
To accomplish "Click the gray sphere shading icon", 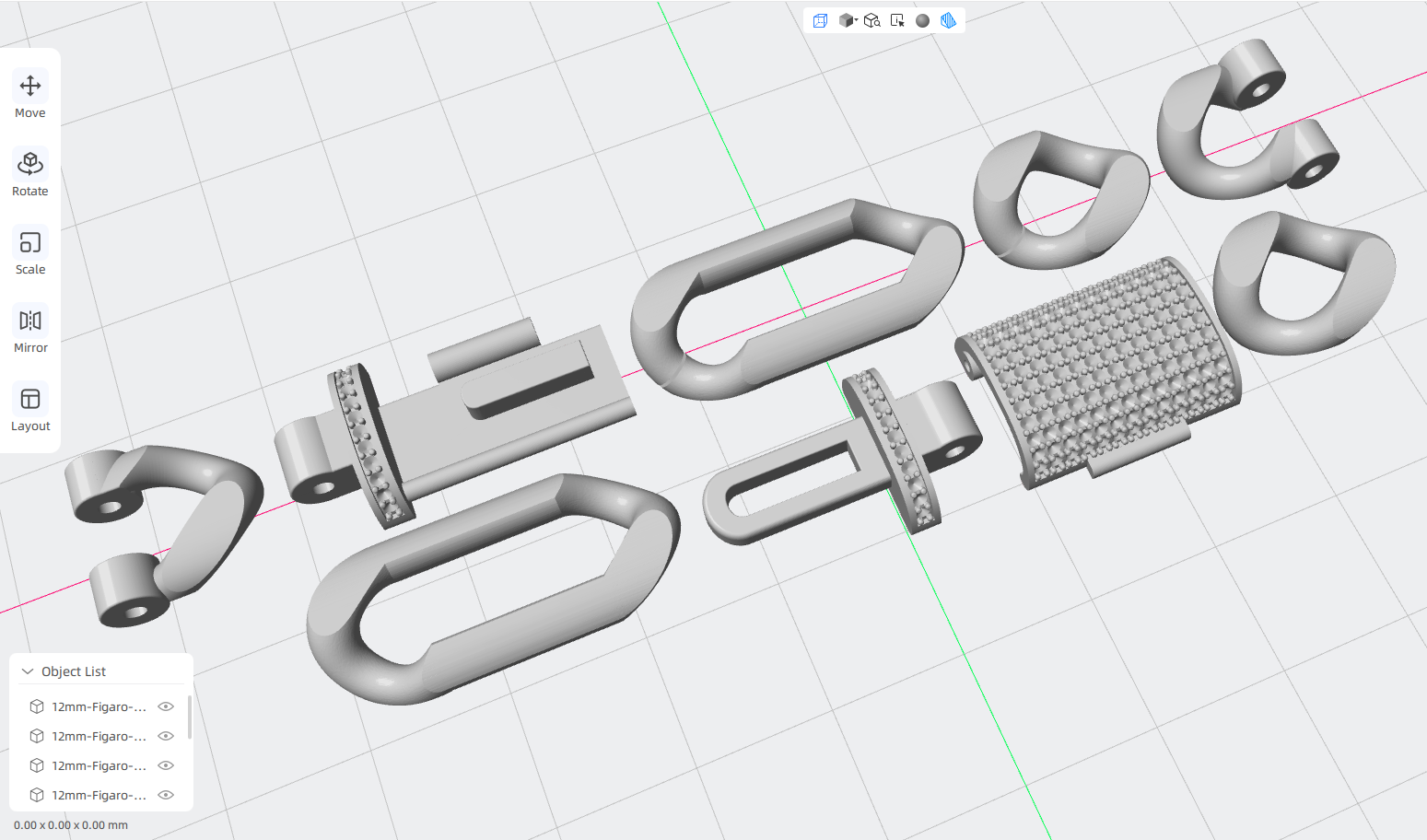I will click(922, 20).
